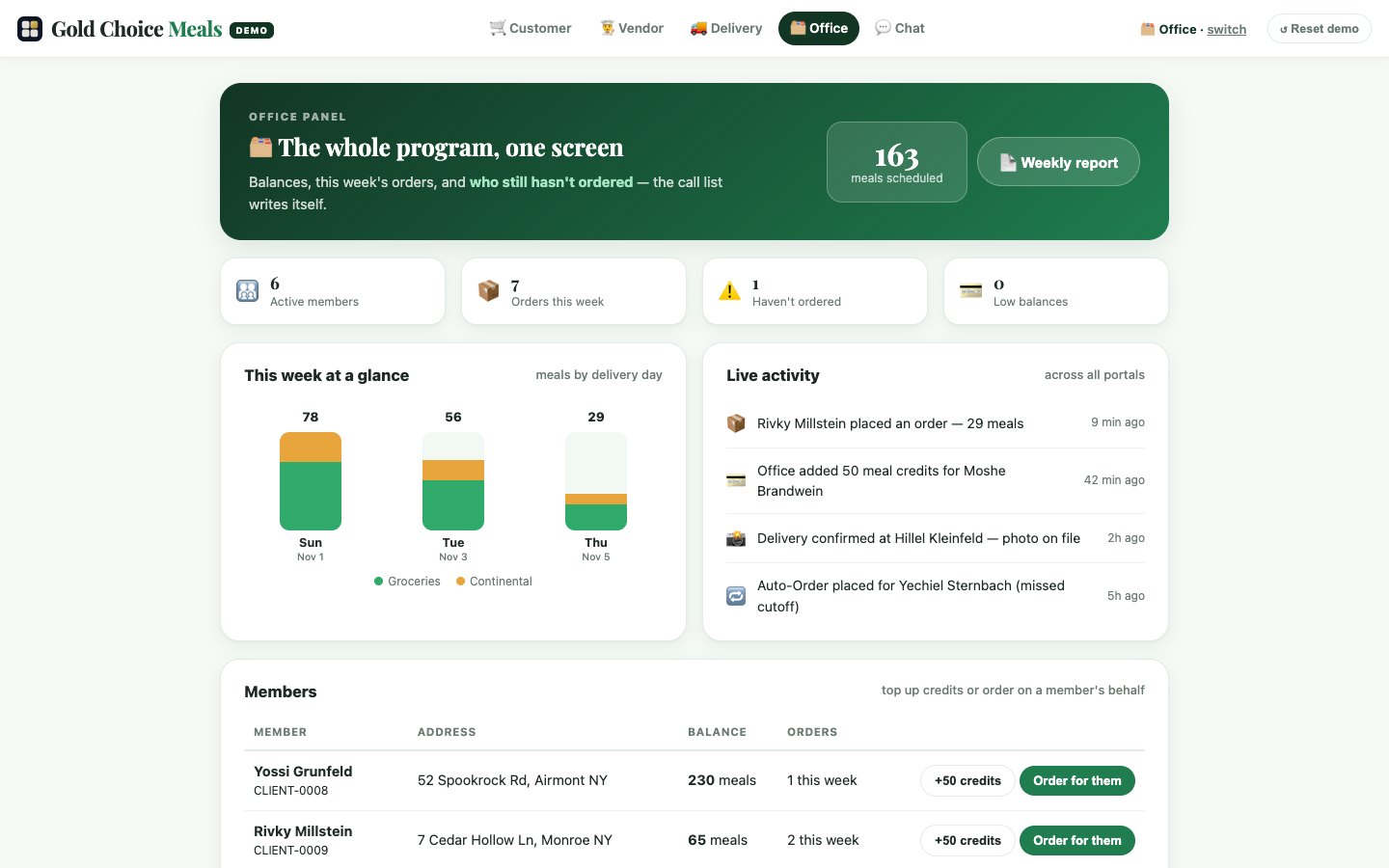Click the package icon beside Rivky Millstein order
Image resolution: width=1389 pixels, height=868 pixels.
(736, 423)
